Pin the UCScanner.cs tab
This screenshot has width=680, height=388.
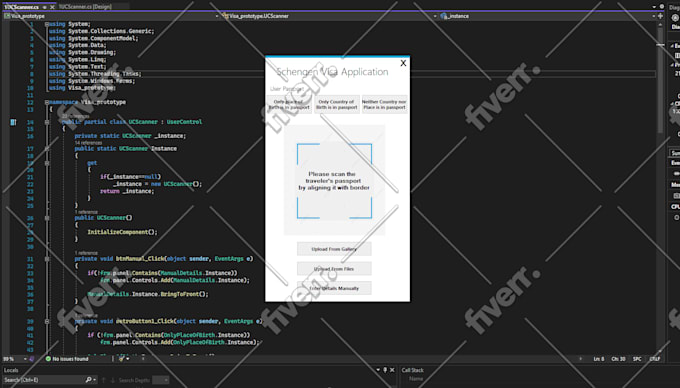pos(45,7)
